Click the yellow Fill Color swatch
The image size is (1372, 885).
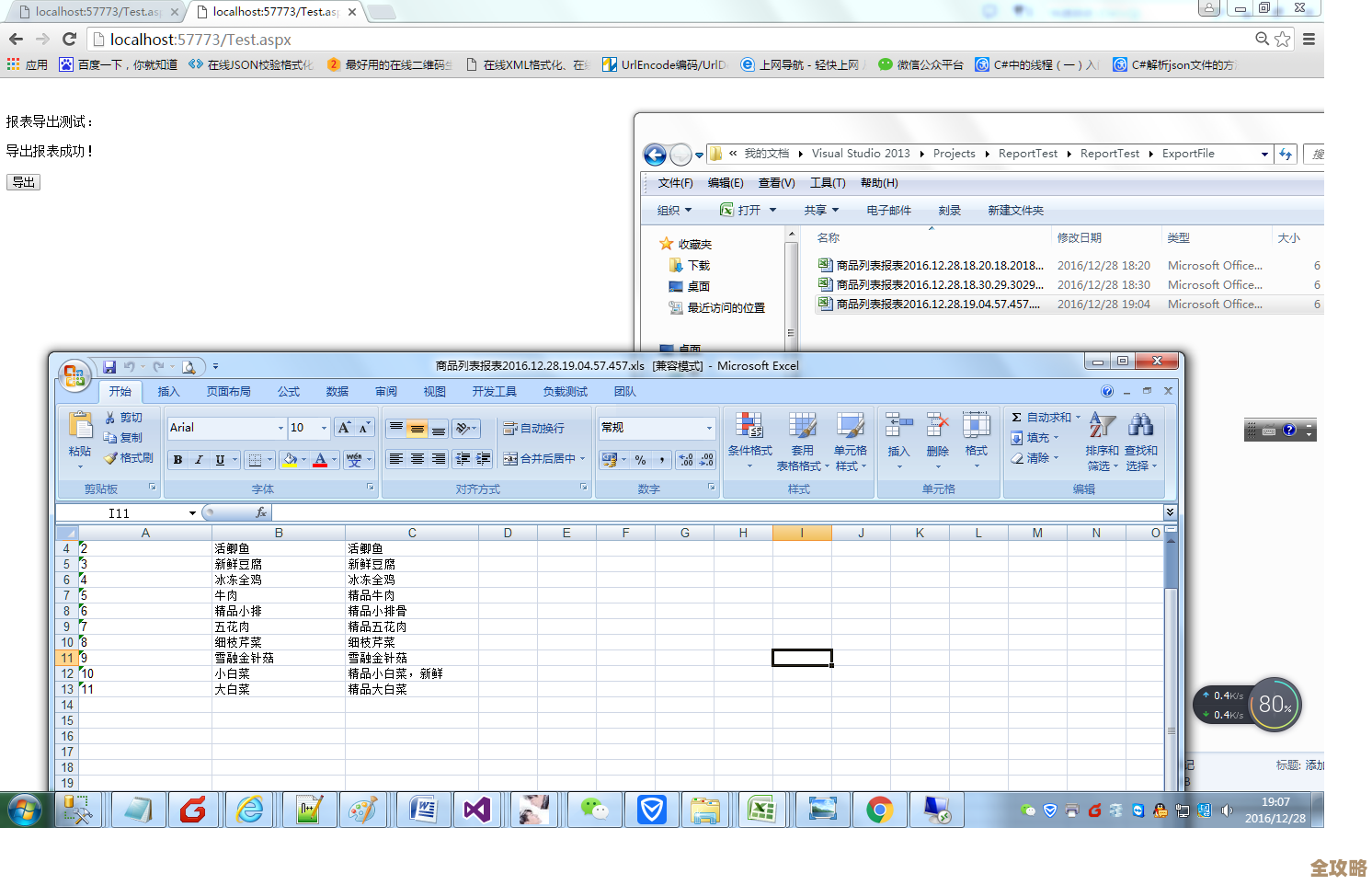(290, 459)
